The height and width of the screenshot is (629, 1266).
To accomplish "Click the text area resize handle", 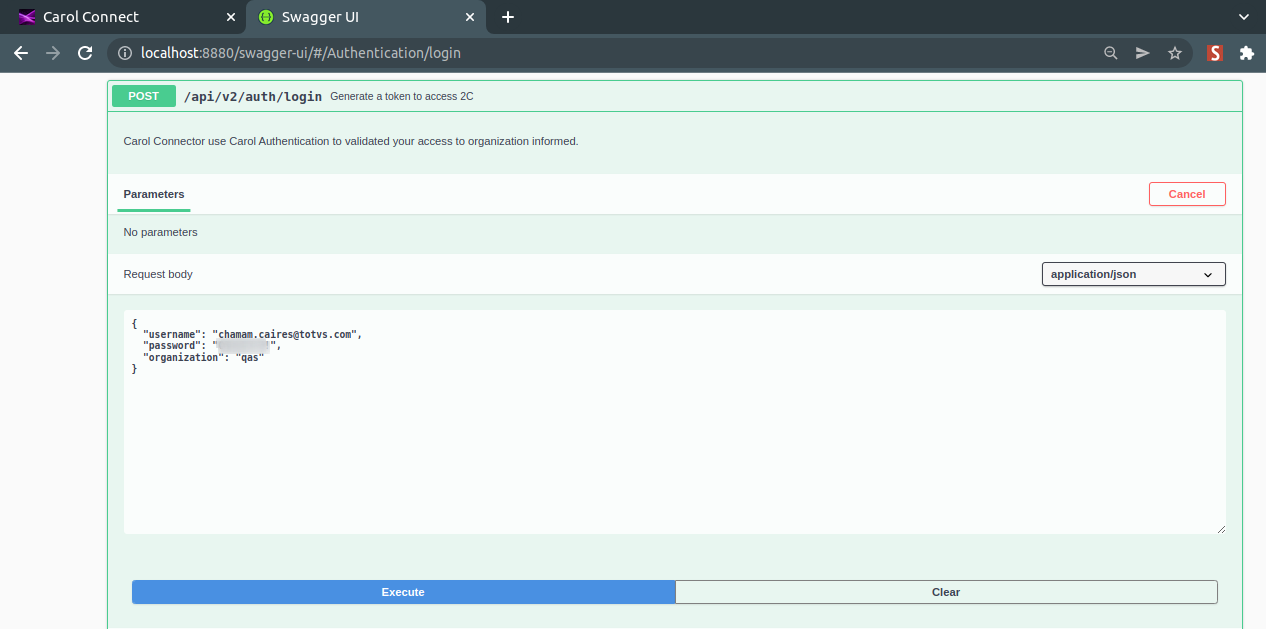I will 1220,528.
